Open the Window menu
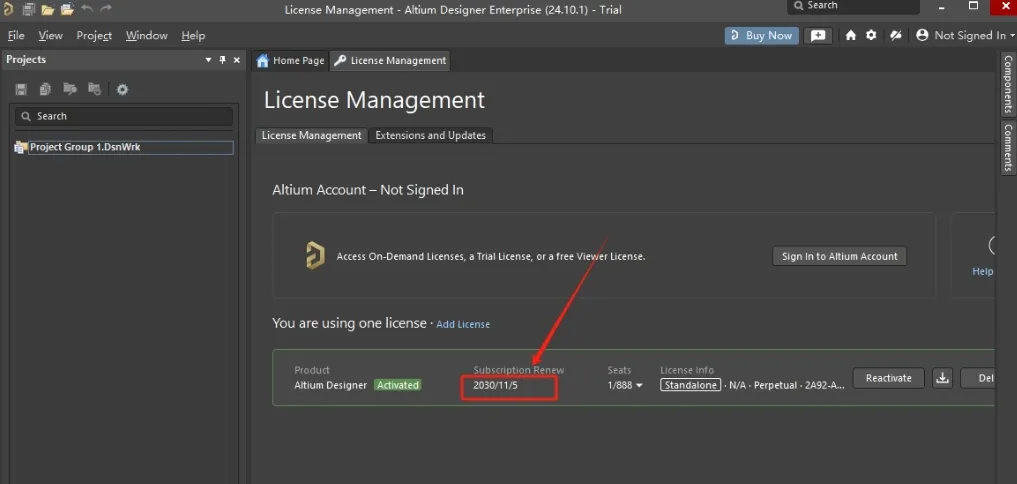This screenshot has width=1017, height=484. point(147,36)
